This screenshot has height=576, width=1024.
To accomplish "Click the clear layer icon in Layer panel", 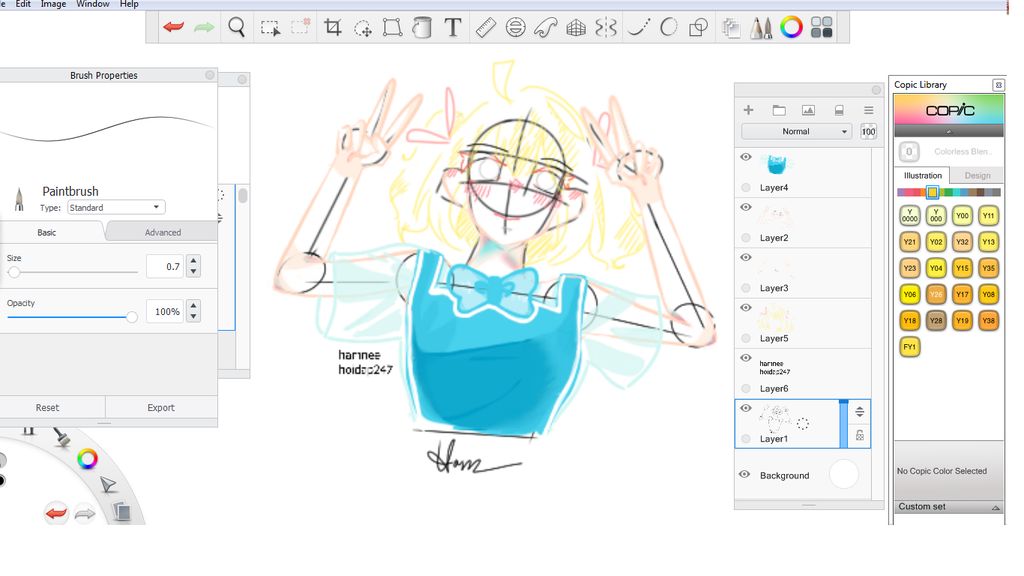I will point(839,110).
